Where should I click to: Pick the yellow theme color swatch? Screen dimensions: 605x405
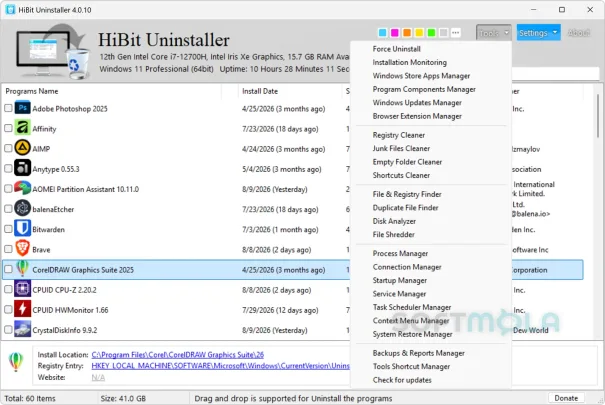click(419, 33)
